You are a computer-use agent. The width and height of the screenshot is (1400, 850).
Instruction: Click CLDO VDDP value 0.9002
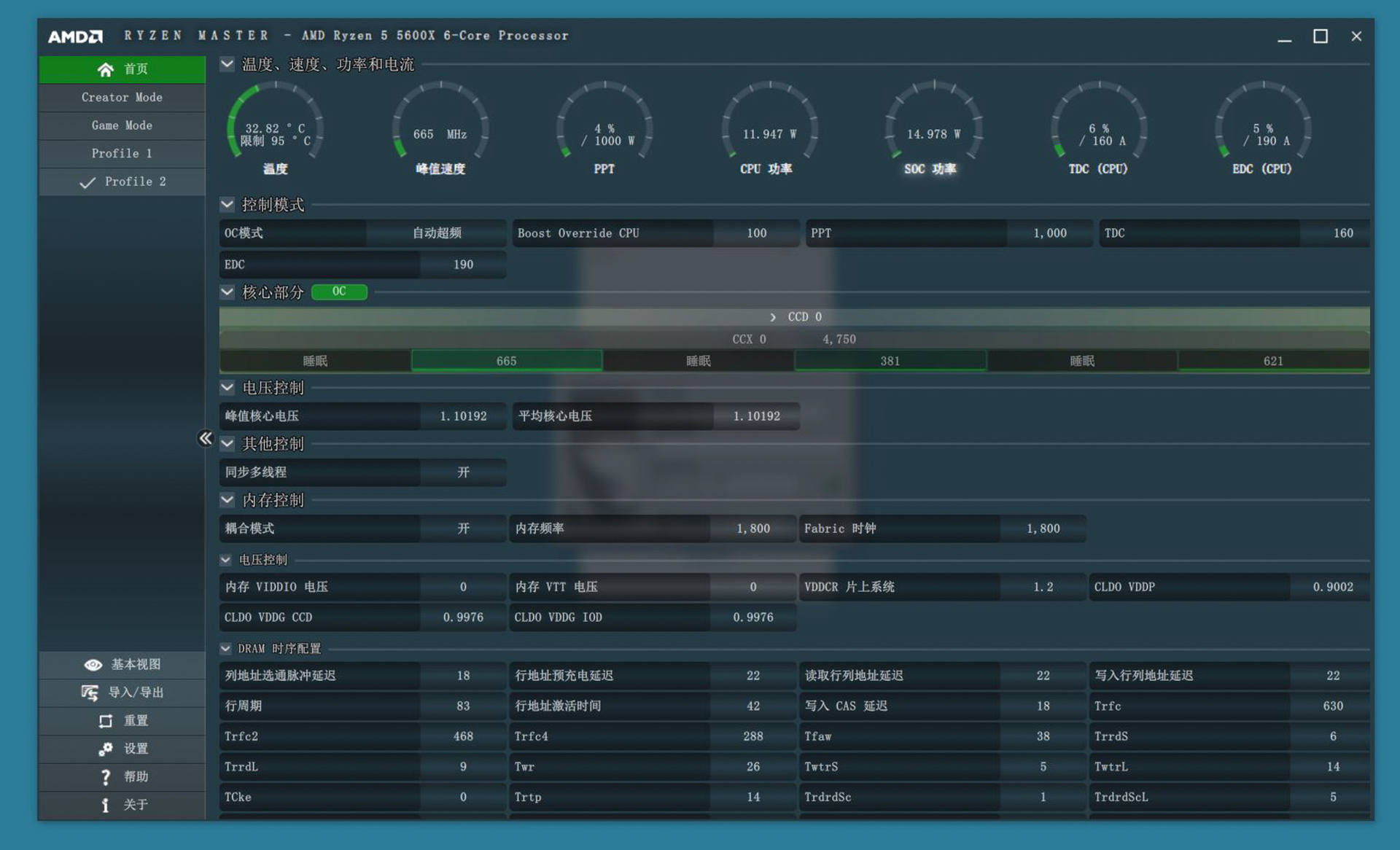click(x=1331, y=587)
